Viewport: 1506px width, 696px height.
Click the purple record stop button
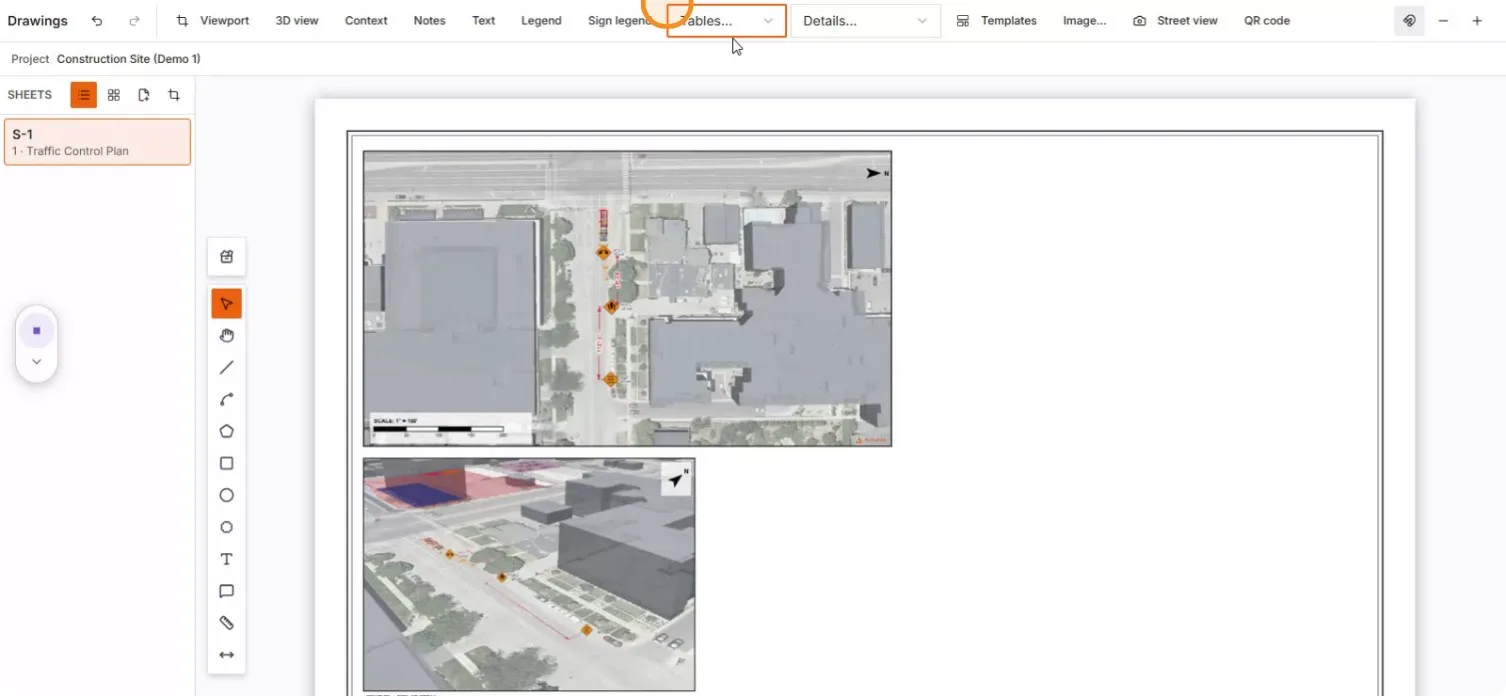37,330
